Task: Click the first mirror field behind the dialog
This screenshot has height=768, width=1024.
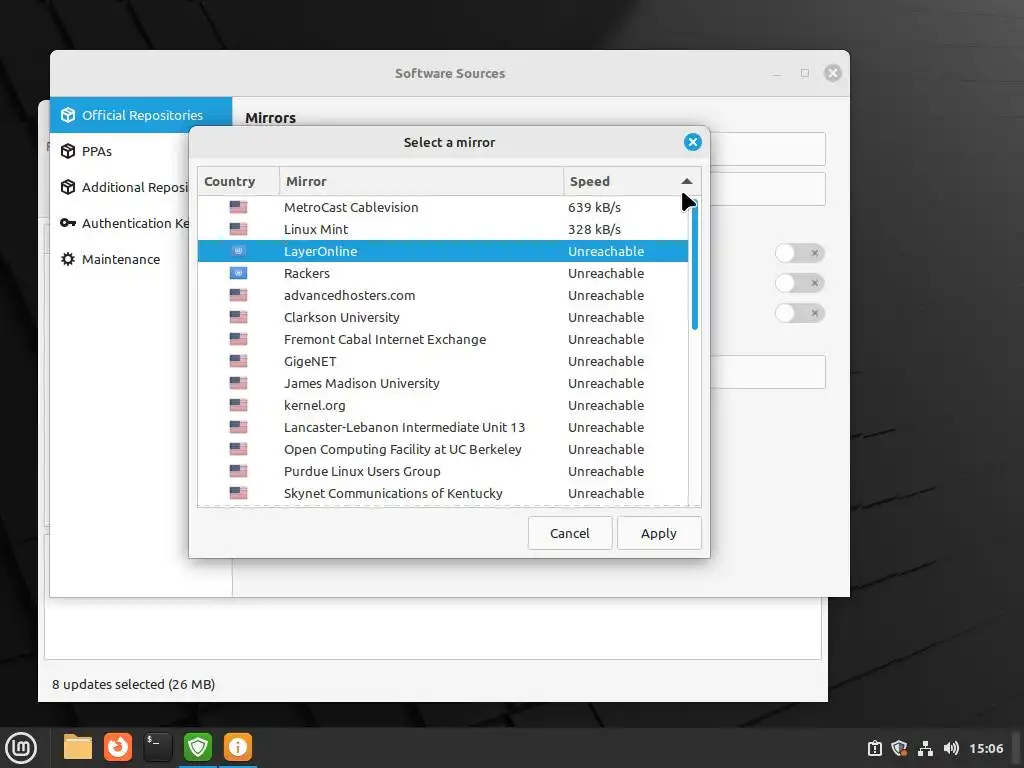Action: 767,149
